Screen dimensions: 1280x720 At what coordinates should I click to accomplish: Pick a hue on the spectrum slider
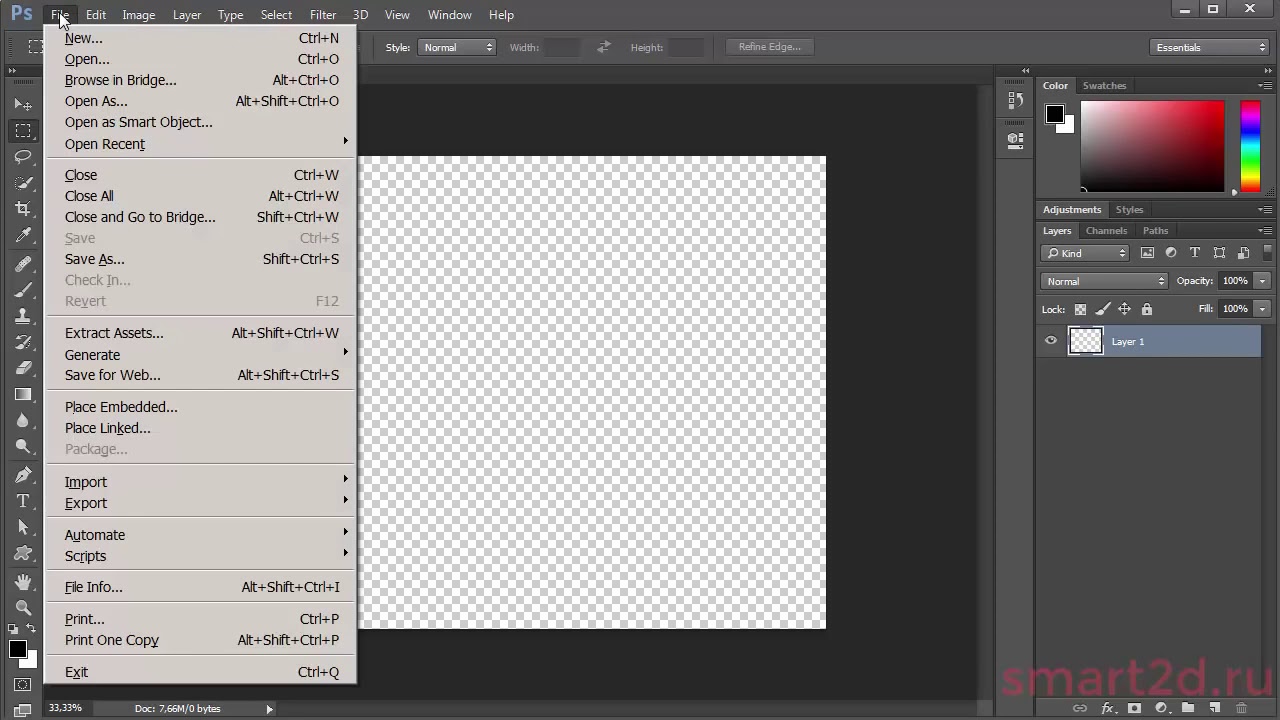point(1250,146)
